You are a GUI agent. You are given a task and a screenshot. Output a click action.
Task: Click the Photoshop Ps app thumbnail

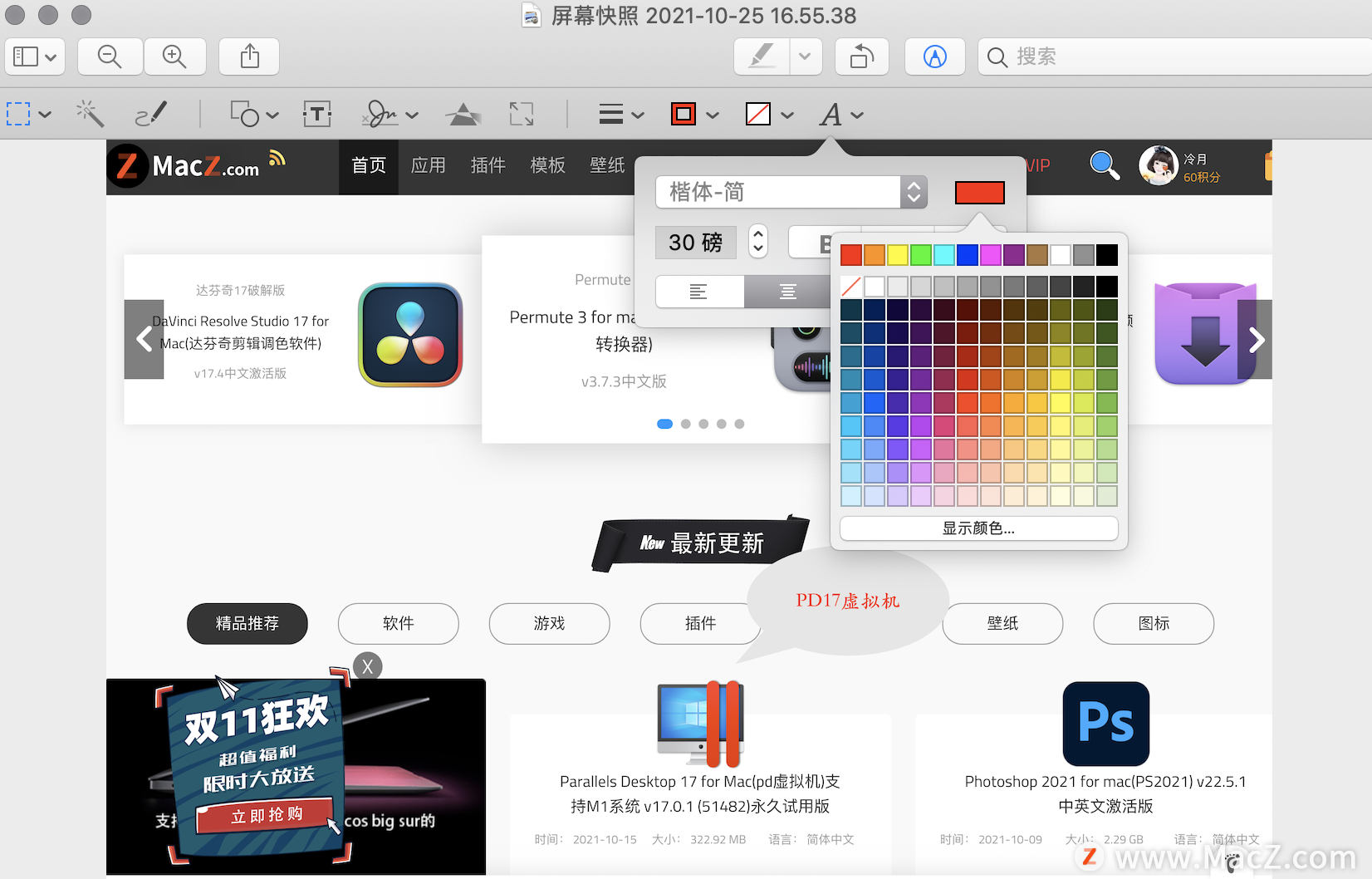pos(1106,724)
